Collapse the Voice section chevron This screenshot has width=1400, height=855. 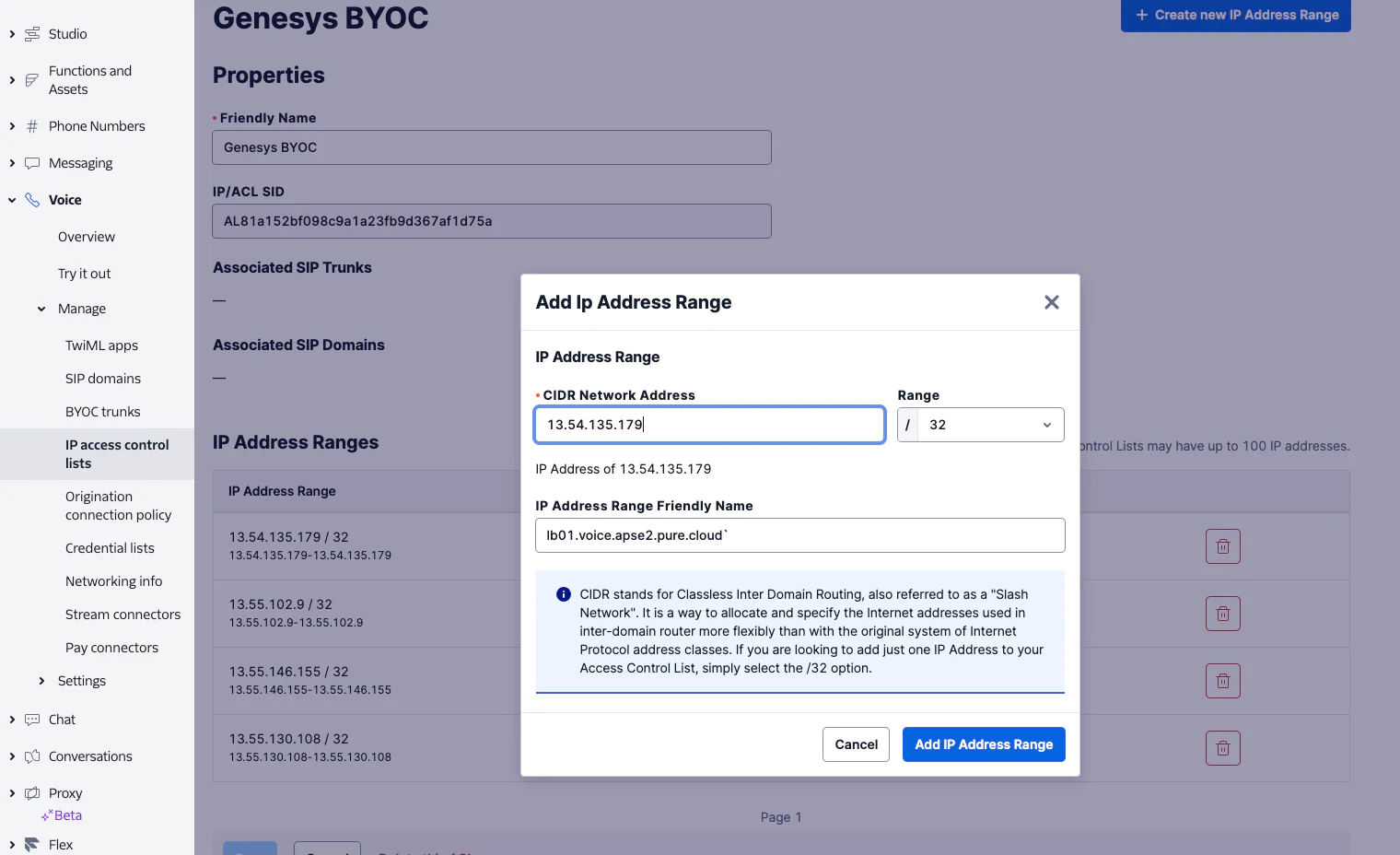click(12, 200)
